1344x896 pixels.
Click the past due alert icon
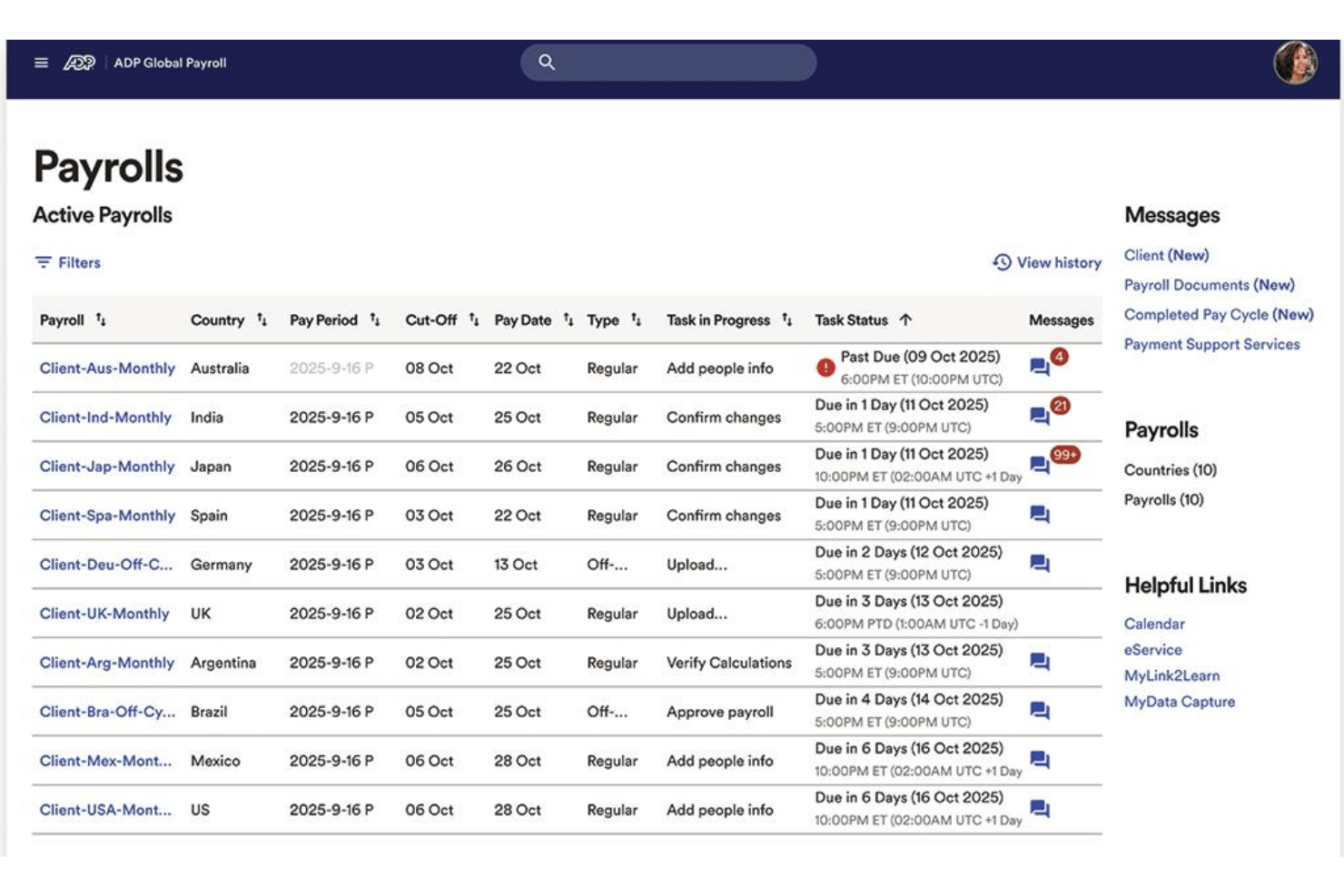point(825,368)
